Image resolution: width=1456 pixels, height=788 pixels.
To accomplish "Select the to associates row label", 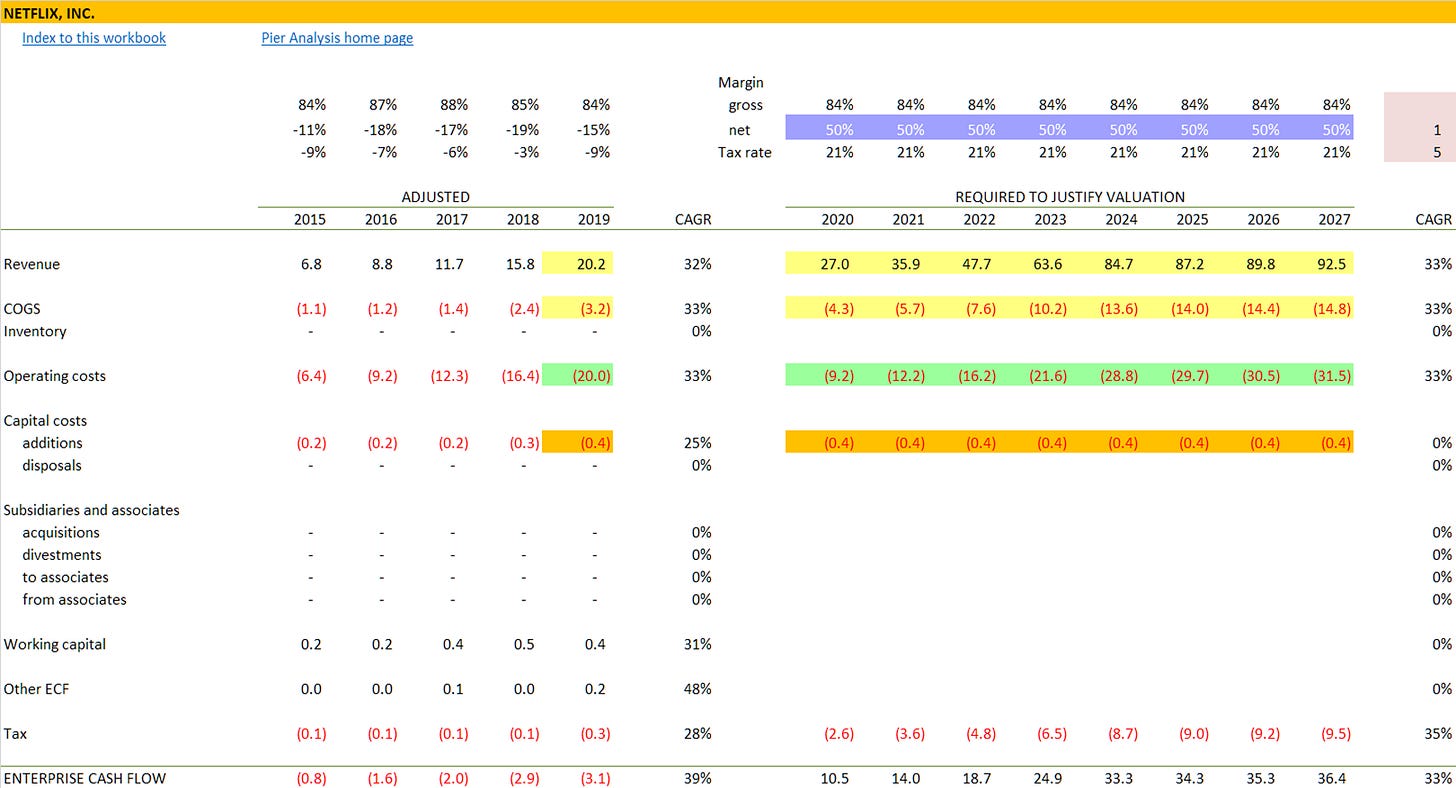I will [66, 577].
